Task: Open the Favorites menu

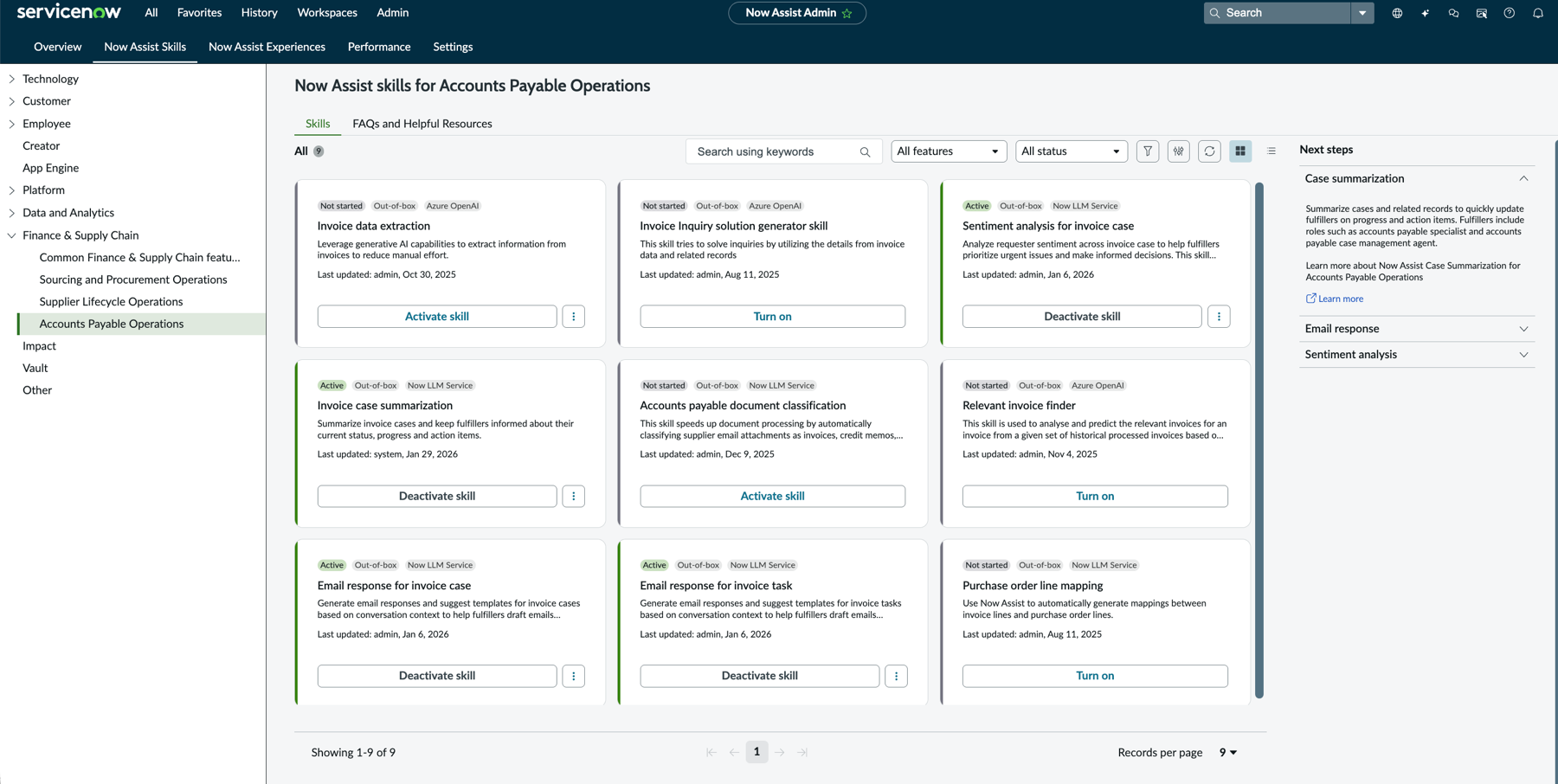Action: (x=199, y=13)
